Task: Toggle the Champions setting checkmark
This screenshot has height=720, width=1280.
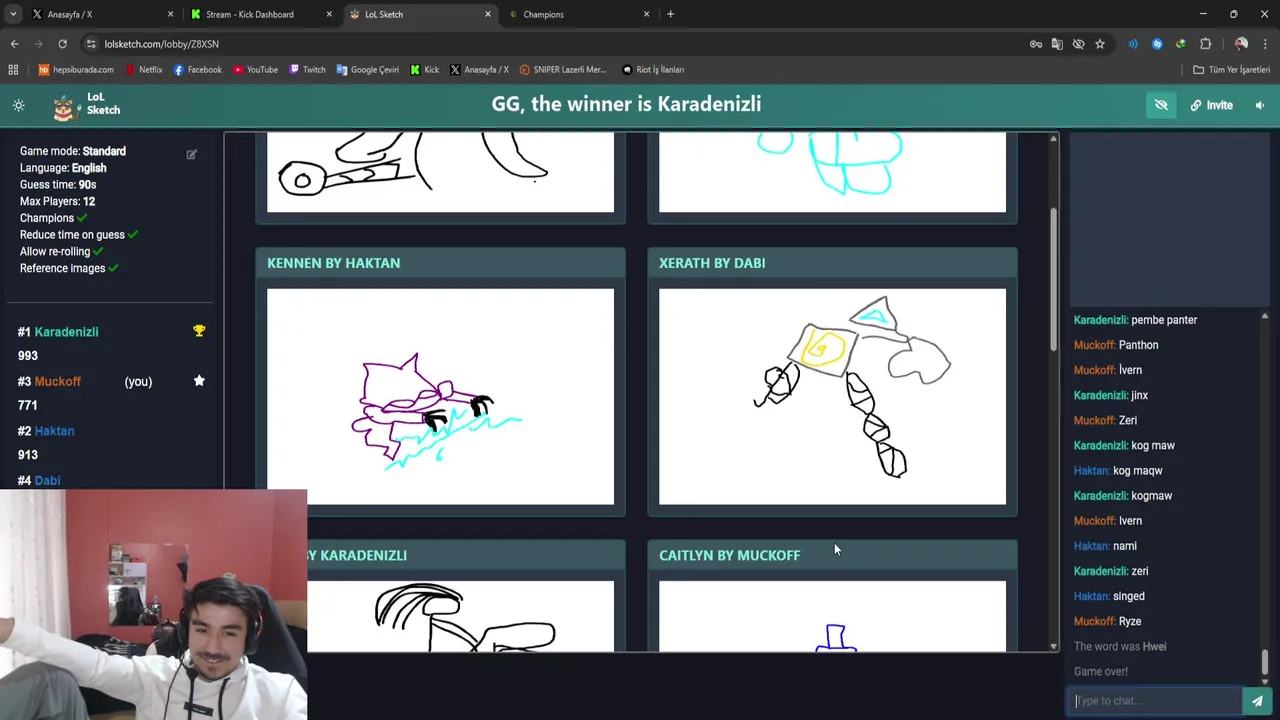Action: click(82, 218)
